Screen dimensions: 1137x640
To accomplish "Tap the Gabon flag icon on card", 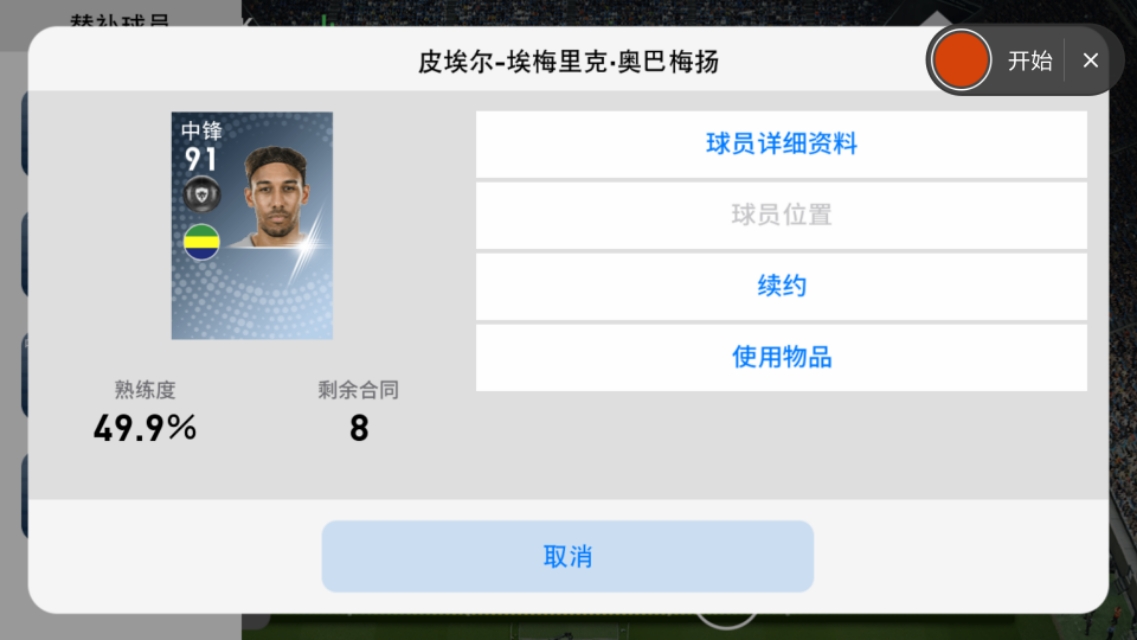I will 202,242.
